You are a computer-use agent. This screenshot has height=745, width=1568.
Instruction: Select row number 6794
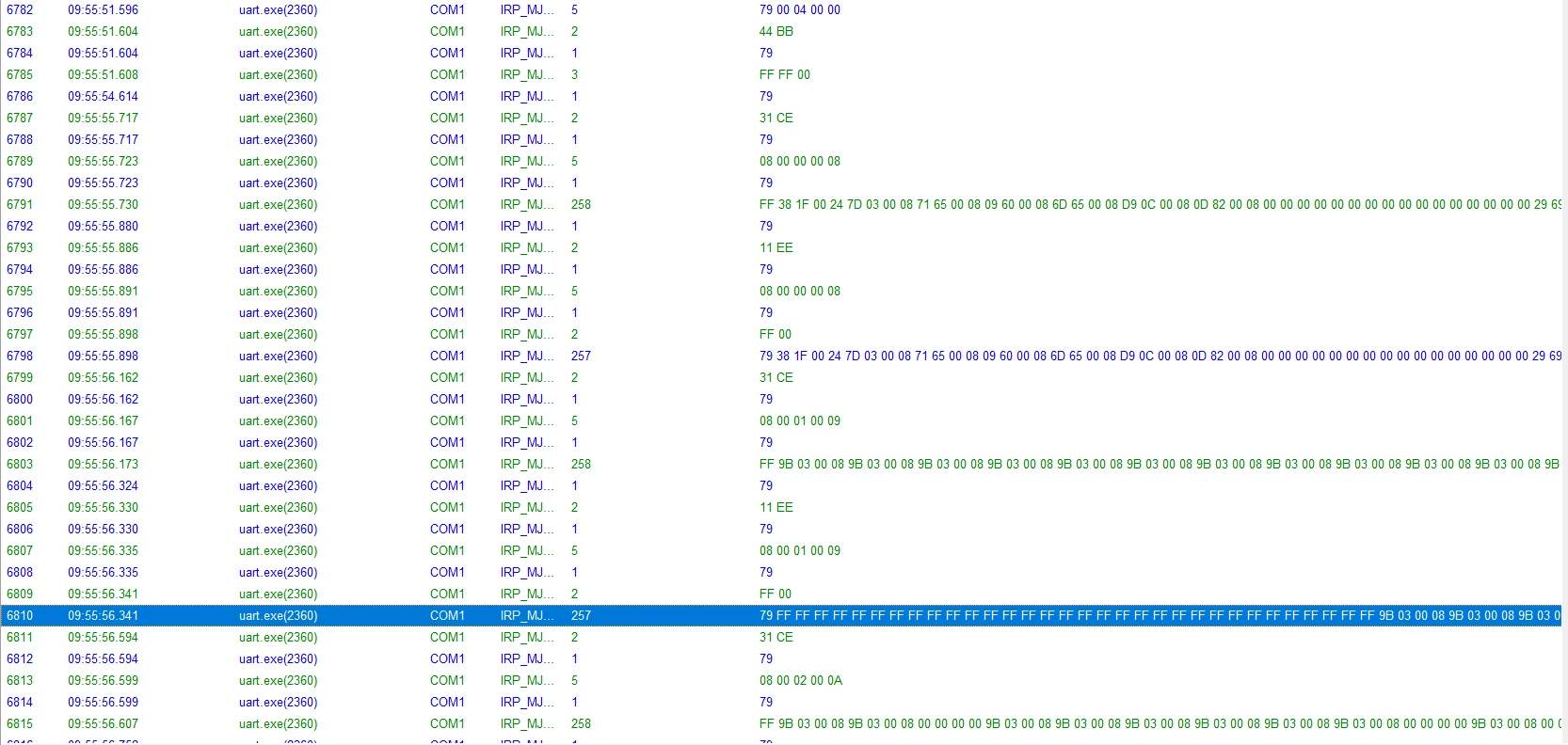(20, 270)
